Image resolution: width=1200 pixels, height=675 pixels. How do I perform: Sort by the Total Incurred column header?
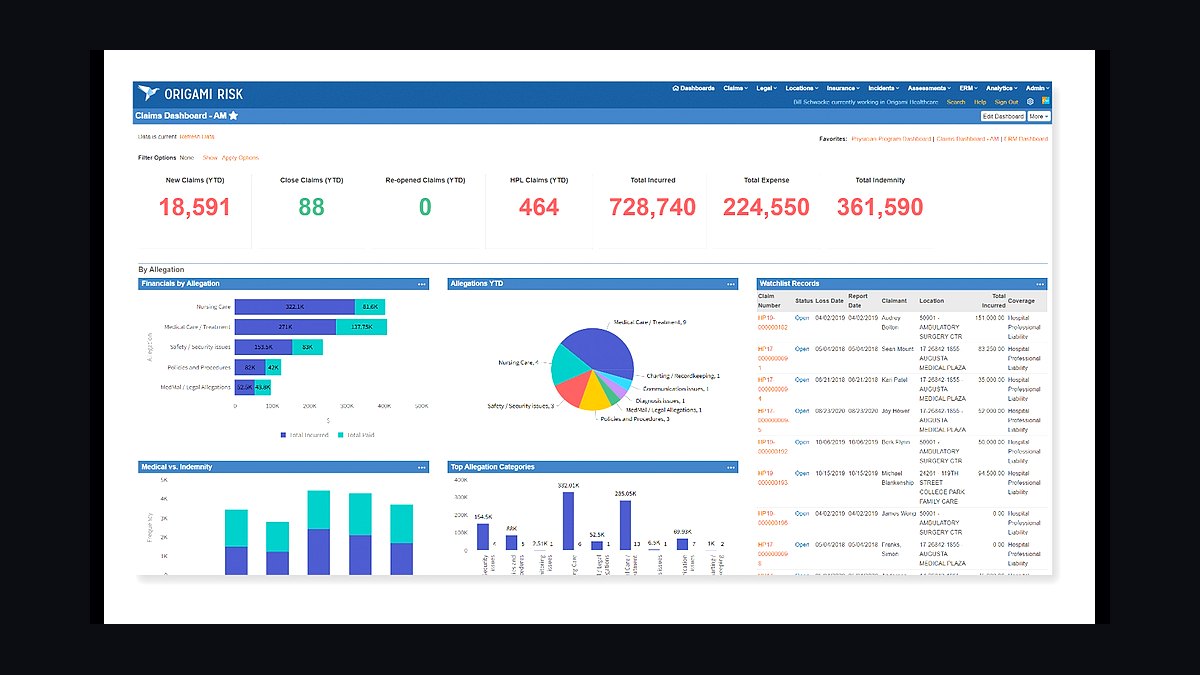[x=993, y=300]
